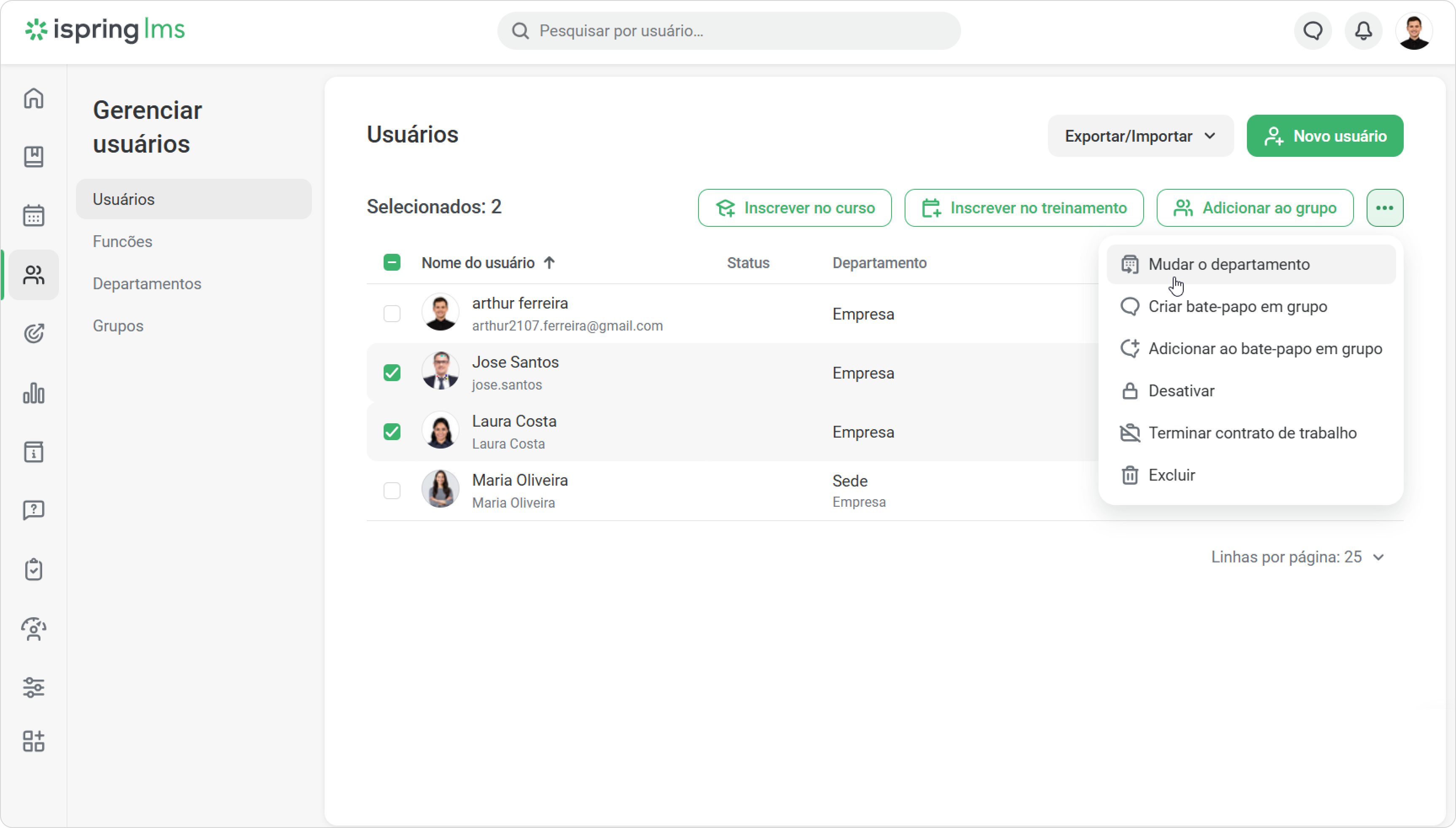
Task: Click the Novo usuário button
Action: pyautogui.click(x=1324, y=136)
